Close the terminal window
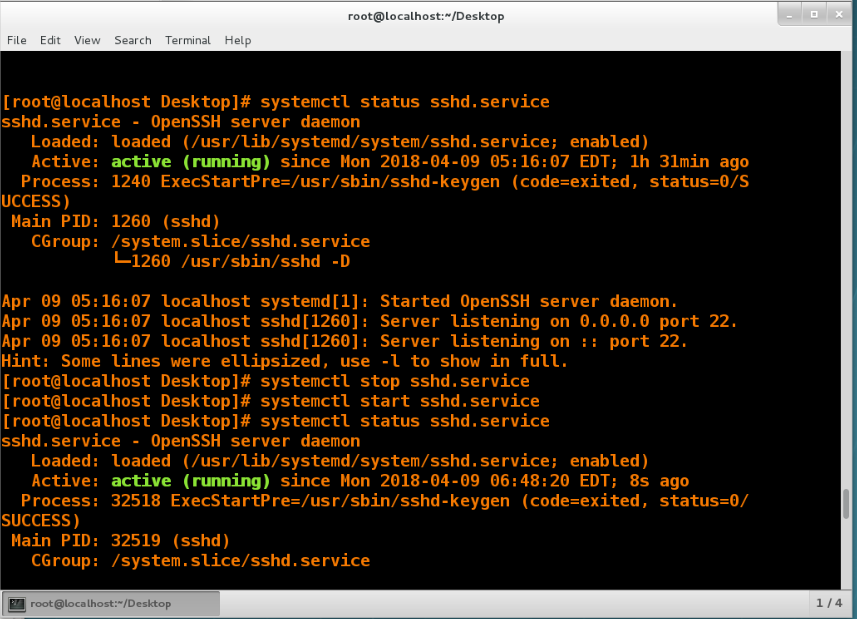This screenshot has height=619, width=857. (839, 15)
